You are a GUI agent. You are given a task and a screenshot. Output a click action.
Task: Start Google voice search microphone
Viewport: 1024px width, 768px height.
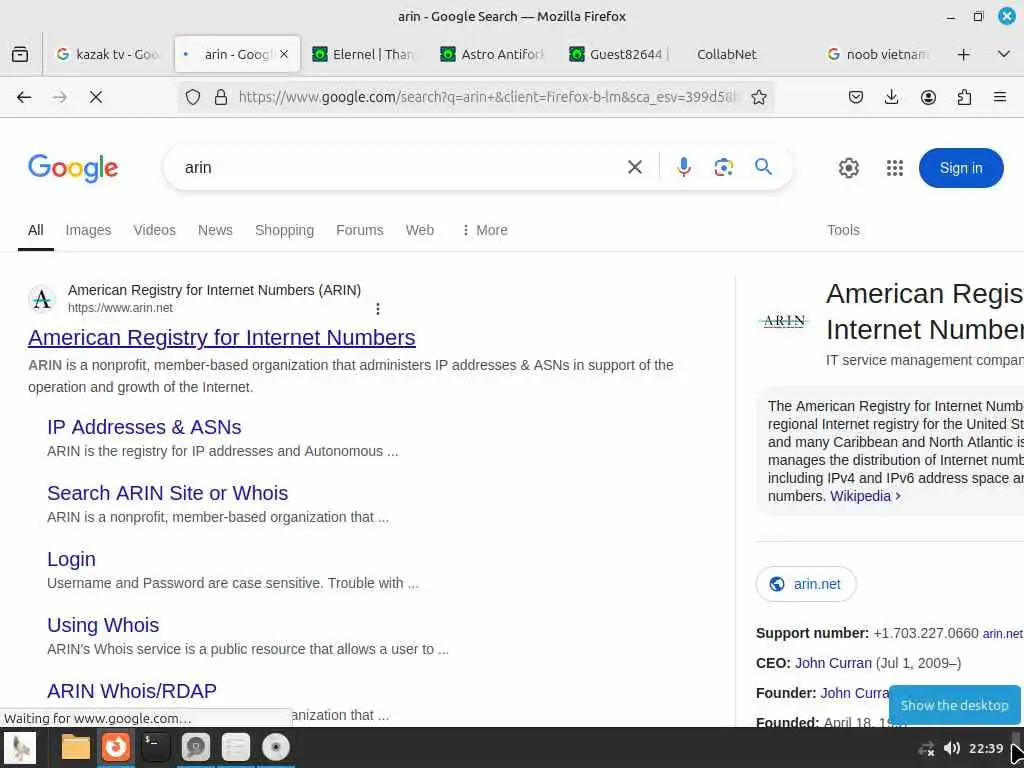coord(684,167)
